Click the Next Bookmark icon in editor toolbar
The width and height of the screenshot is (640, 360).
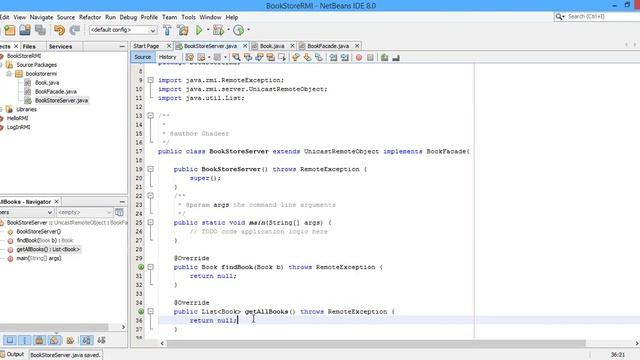pos(307,58)
